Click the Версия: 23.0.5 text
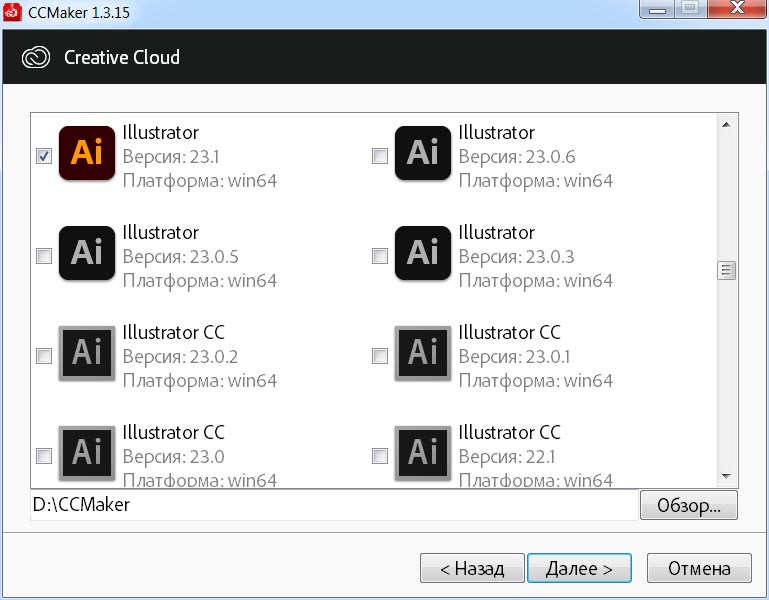 [x=180, y=257]
